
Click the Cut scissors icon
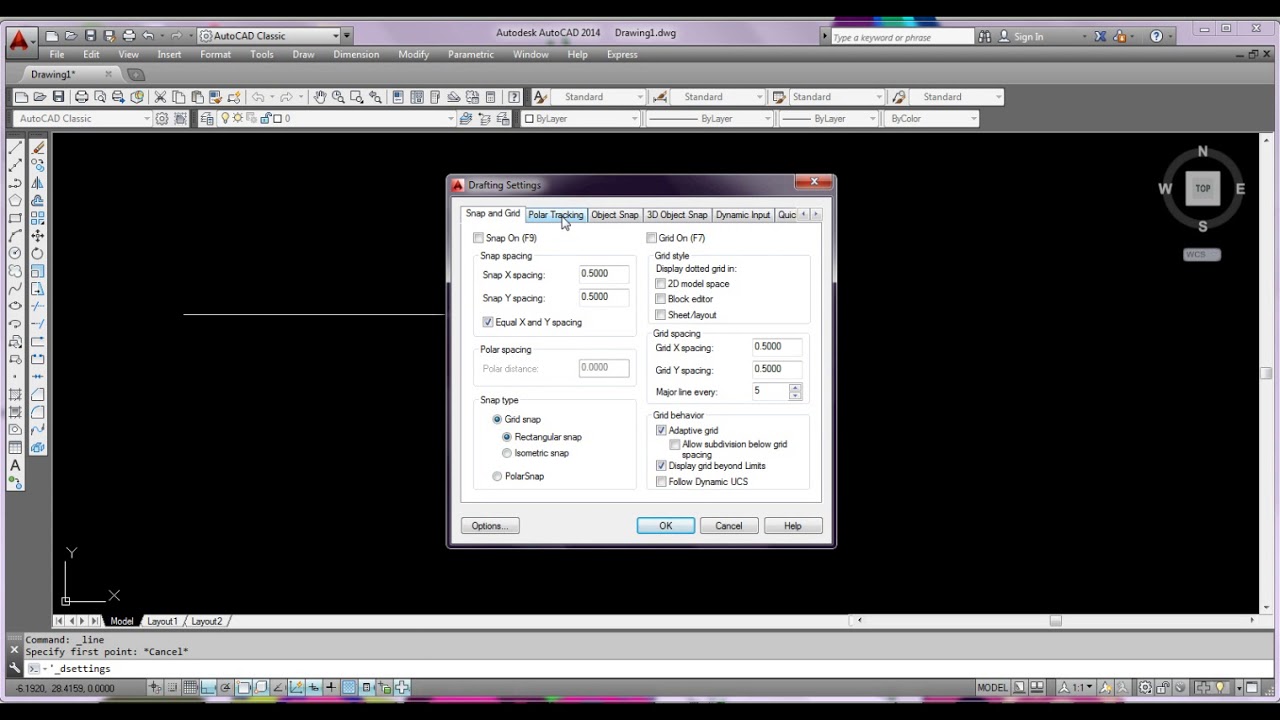(x=160, y=97)
